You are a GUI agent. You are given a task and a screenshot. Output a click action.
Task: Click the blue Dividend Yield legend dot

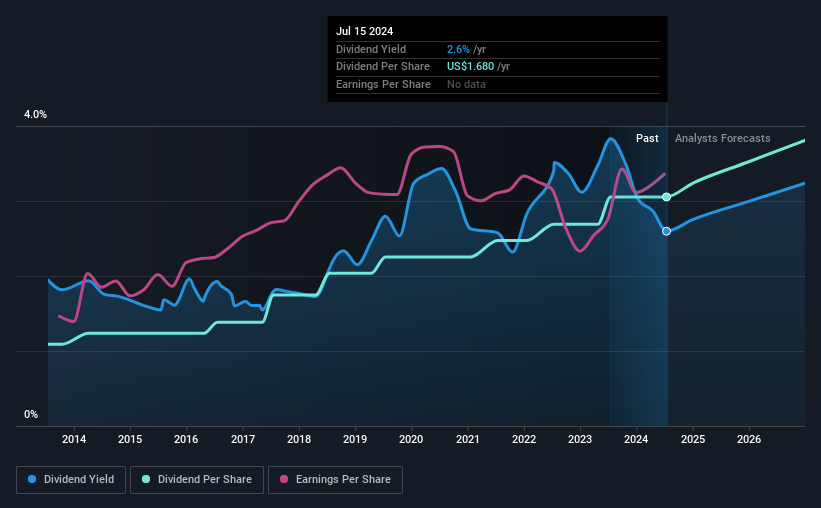point(32,479)
